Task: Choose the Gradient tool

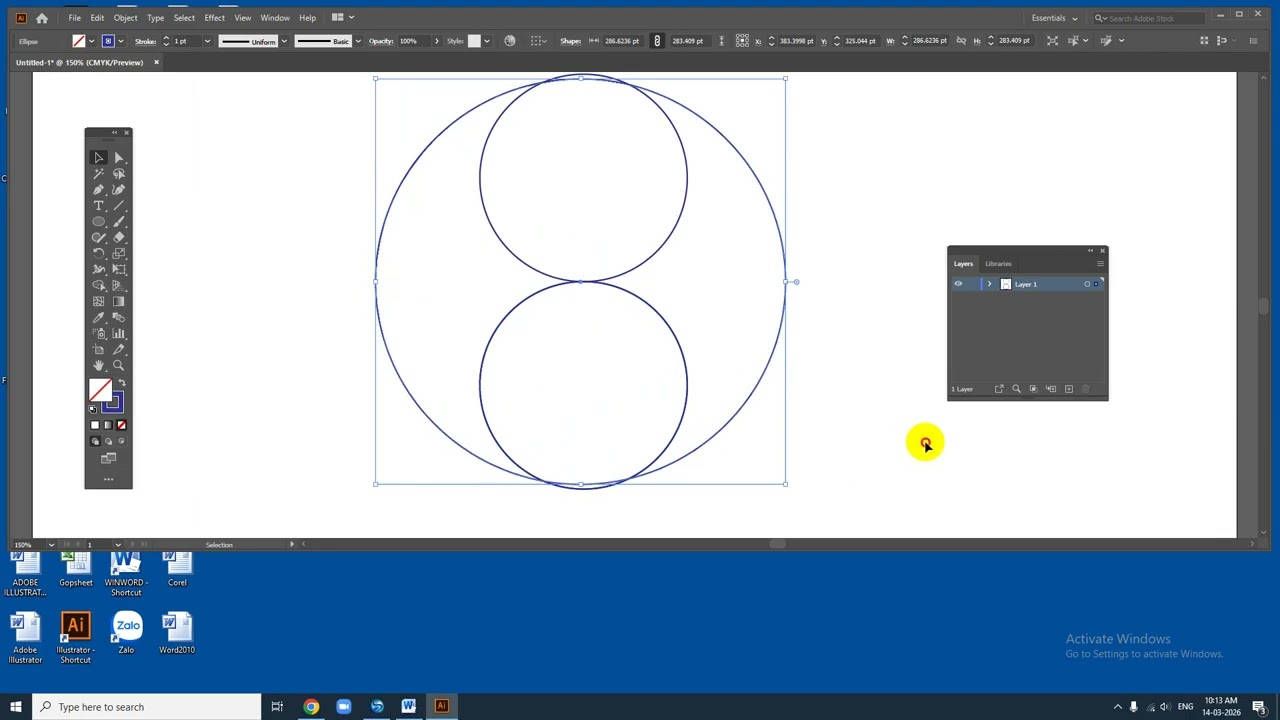Action: [x=118, y=302]
